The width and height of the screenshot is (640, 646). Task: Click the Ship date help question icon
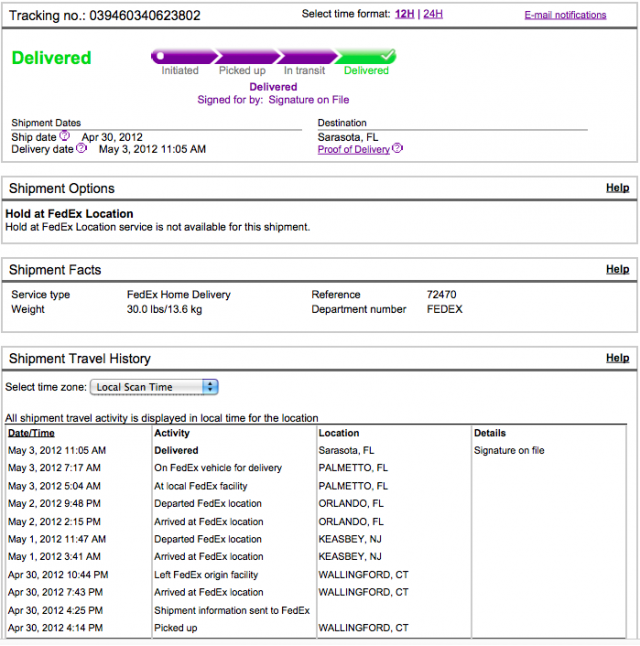coord(65,136)
